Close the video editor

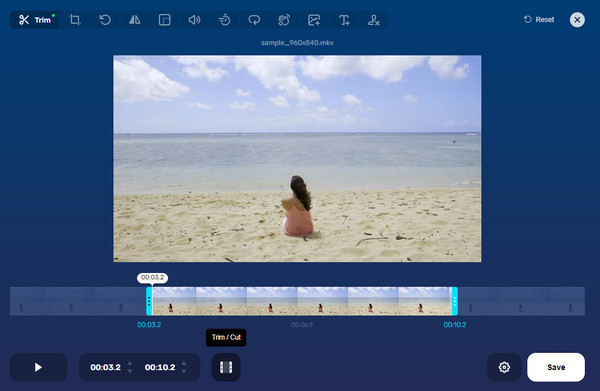[x=577, y=20]
